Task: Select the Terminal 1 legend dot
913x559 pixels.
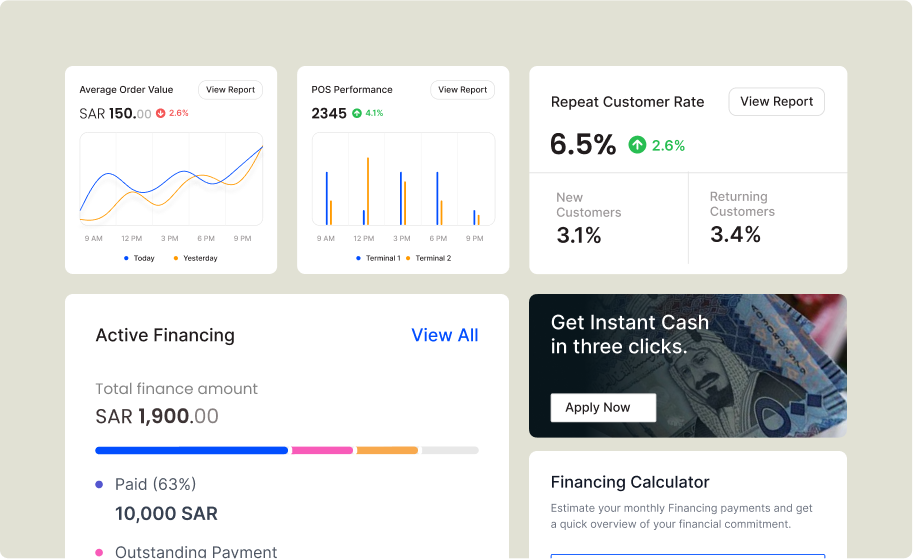Action: (358, 258)
